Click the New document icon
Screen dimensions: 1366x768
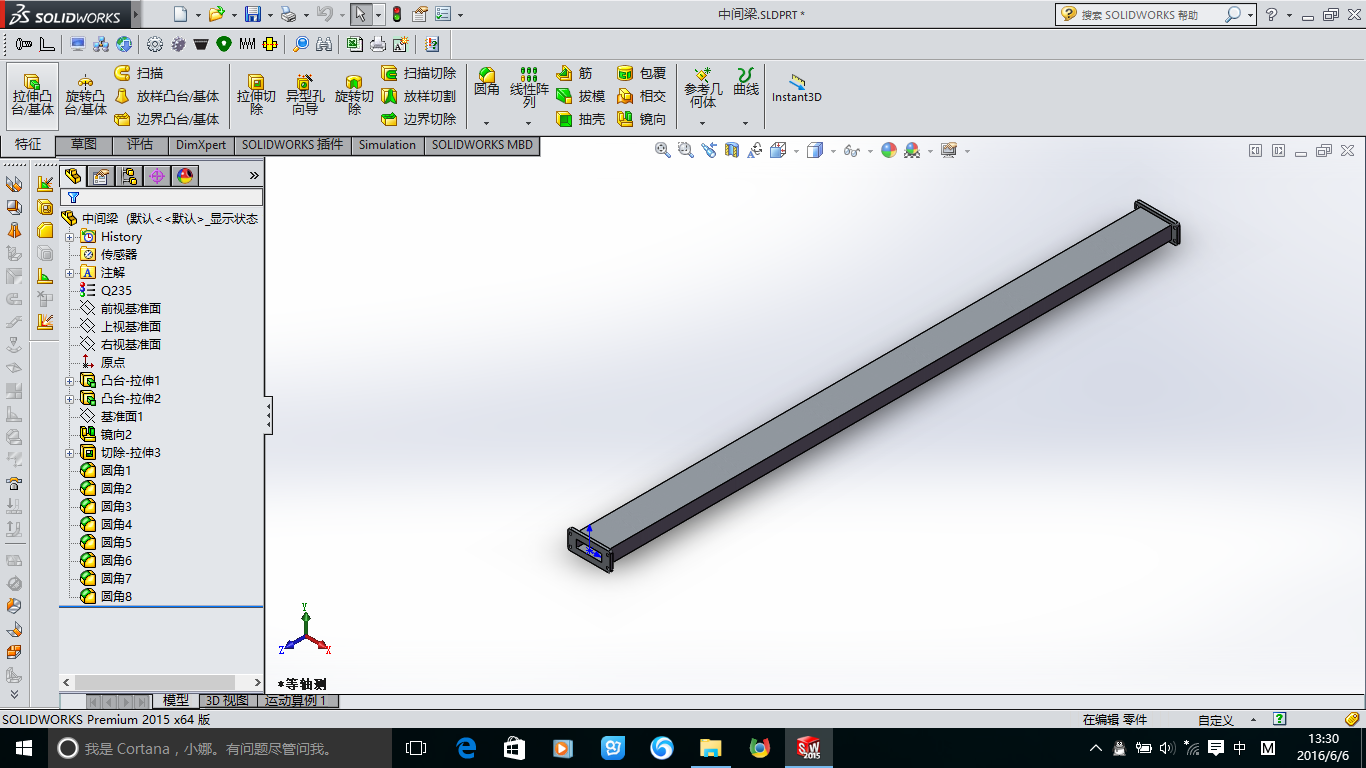pos(180,14)
